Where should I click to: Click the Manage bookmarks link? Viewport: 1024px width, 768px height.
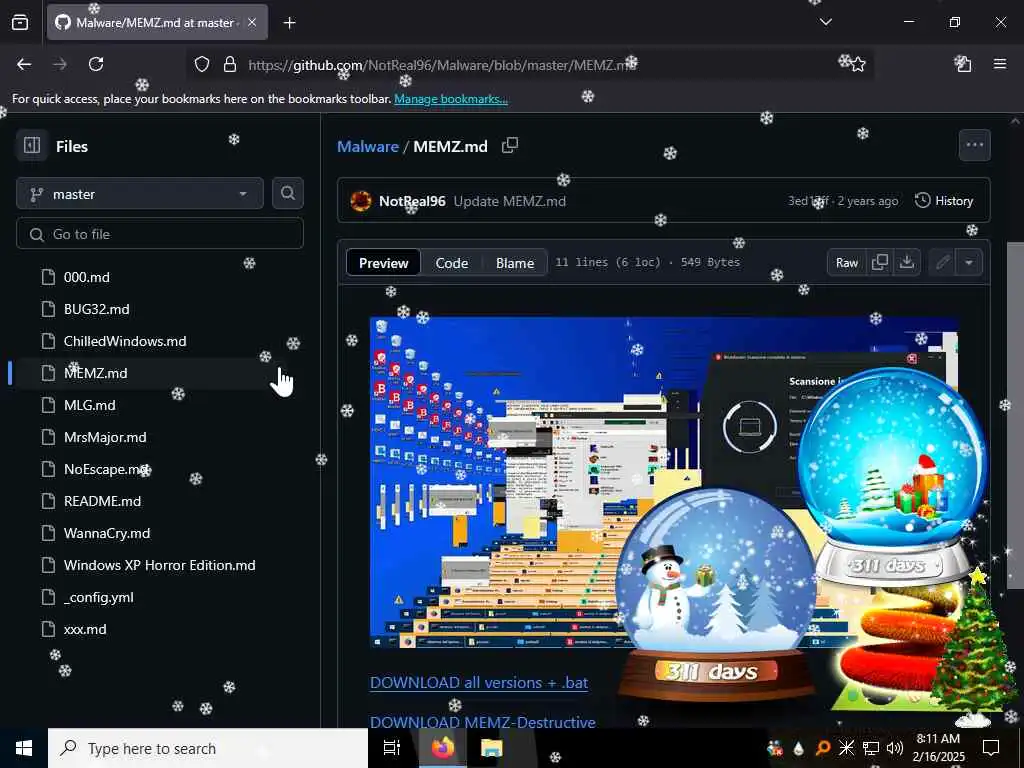tap(451, 99)
